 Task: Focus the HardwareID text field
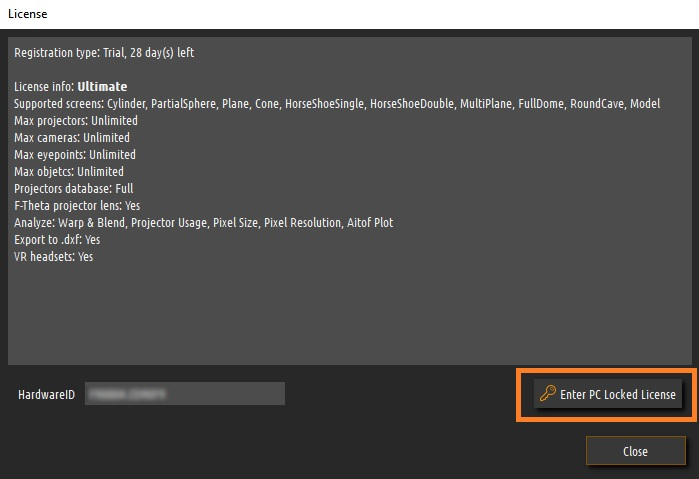pyautogui.click(x=185, y=393)
